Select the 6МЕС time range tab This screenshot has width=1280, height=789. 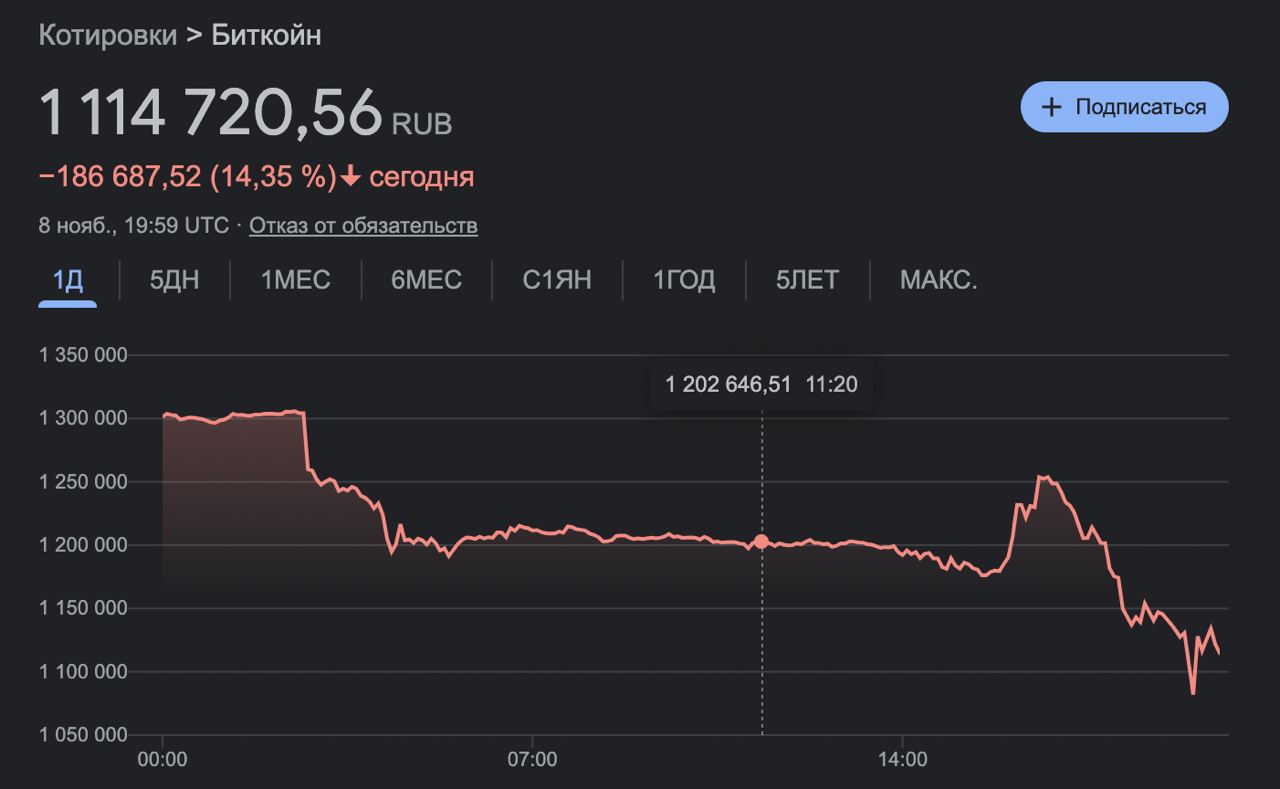pos(427,280)
